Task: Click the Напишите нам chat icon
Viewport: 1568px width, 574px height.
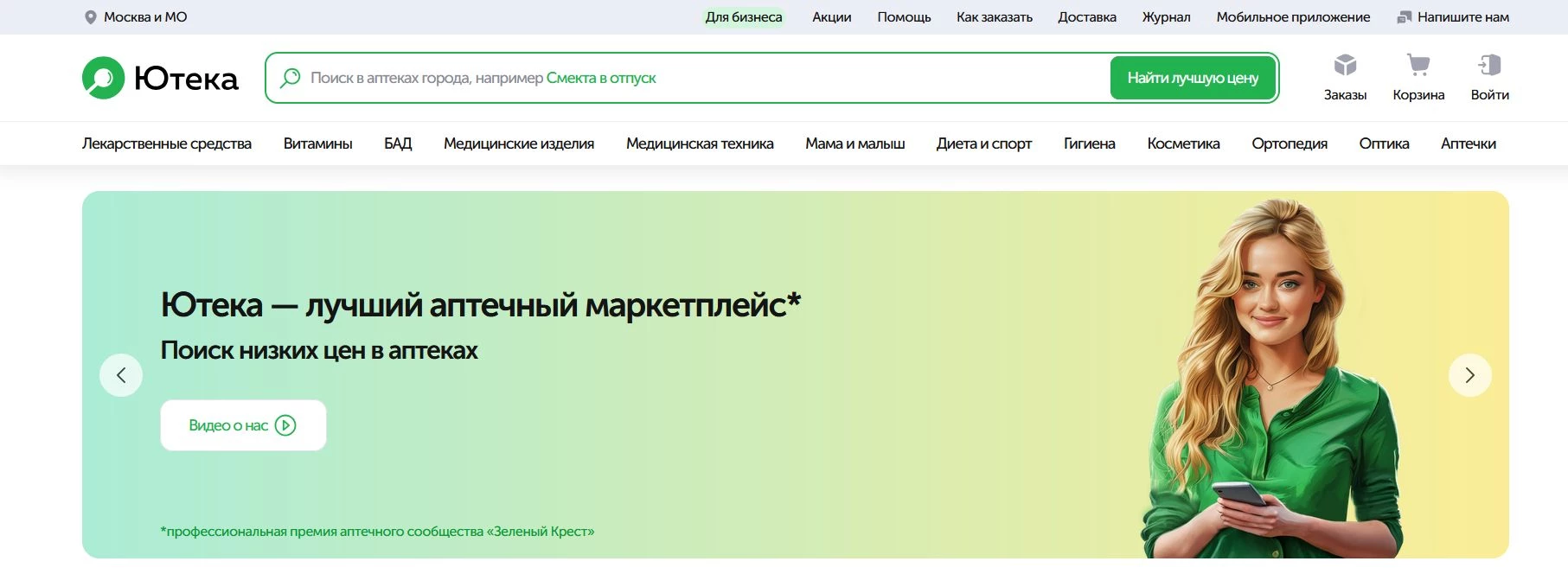Action: (1405, 17)
